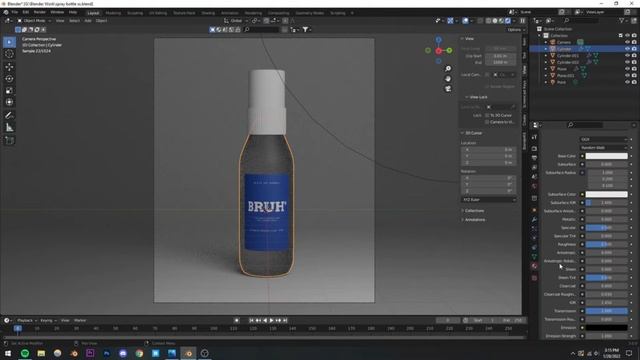Open the viewport Options button
Image resolution: width=640 pixels, height=360 pixels.
(515, 30)
